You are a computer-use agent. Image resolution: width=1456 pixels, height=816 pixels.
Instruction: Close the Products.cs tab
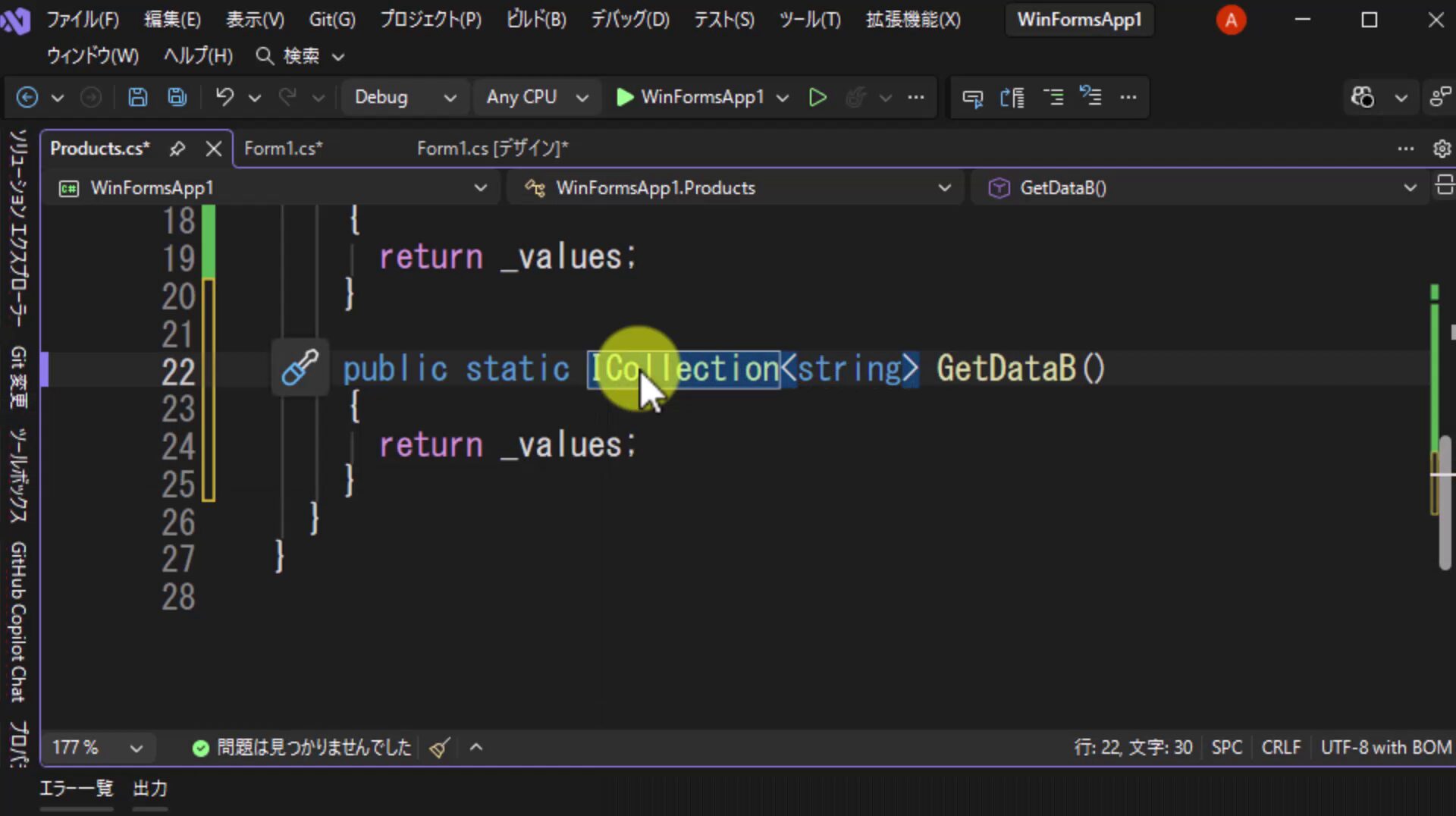(x=214, y=149)
